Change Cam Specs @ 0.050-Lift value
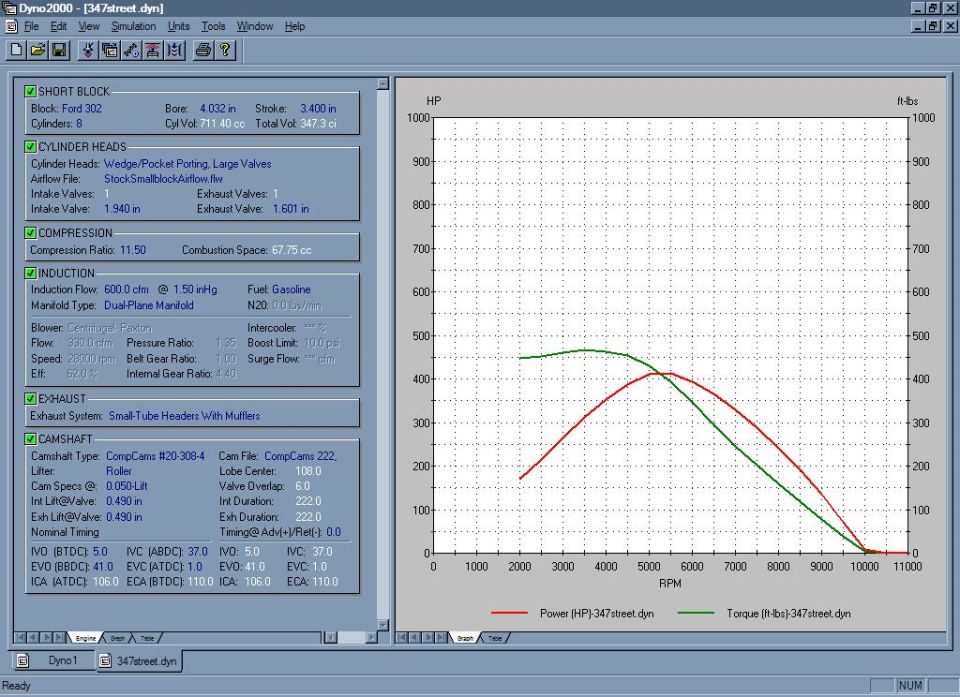 (x=127, y=486)
